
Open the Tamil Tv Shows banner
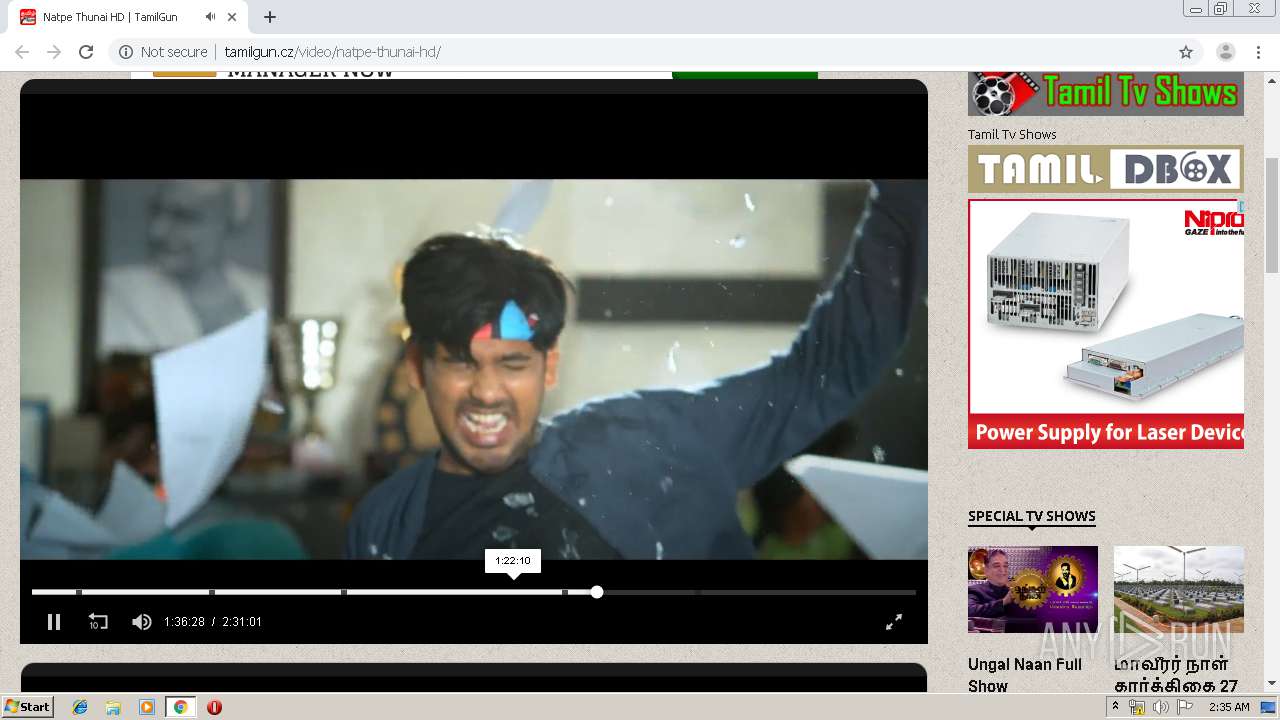(x=1106, y=94)
